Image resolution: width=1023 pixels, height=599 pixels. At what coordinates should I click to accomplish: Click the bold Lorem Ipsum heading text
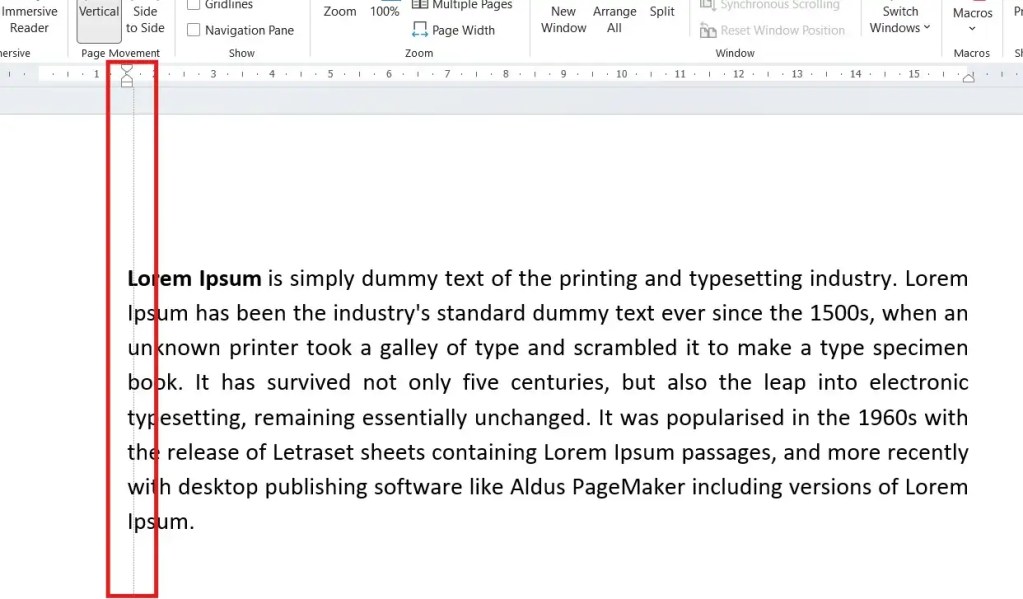(x=193, y=278)
